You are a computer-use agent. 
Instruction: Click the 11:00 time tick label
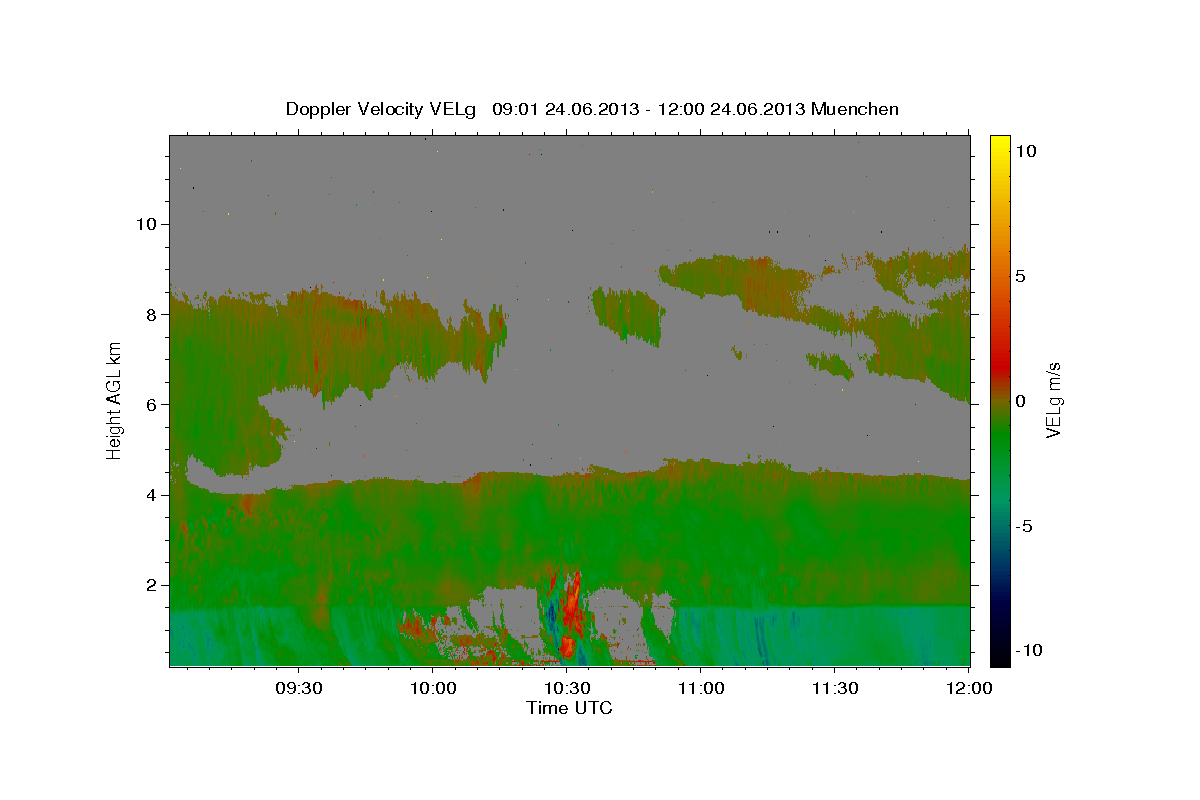[700, 688]
